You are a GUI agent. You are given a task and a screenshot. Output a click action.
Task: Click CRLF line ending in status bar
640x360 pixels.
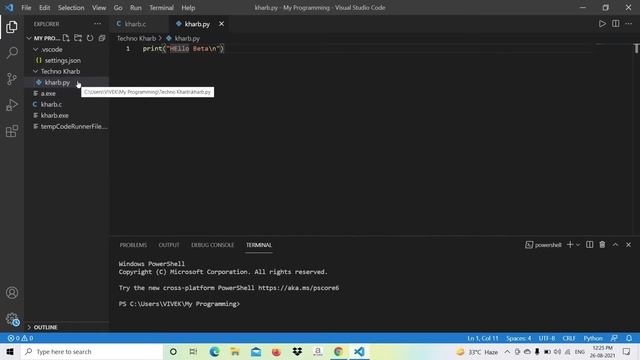[569, 338]
